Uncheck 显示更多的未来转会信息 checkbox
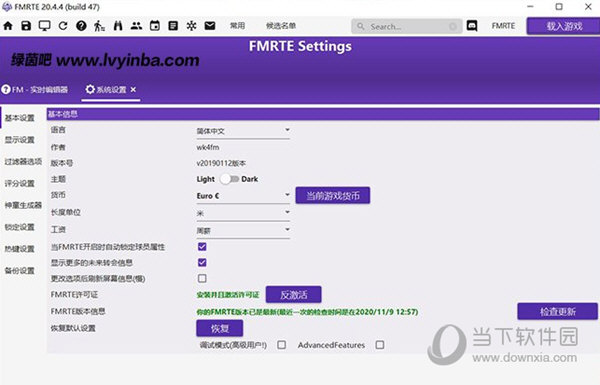The width and height of the screenshot is (600, 385). [202, 263]
